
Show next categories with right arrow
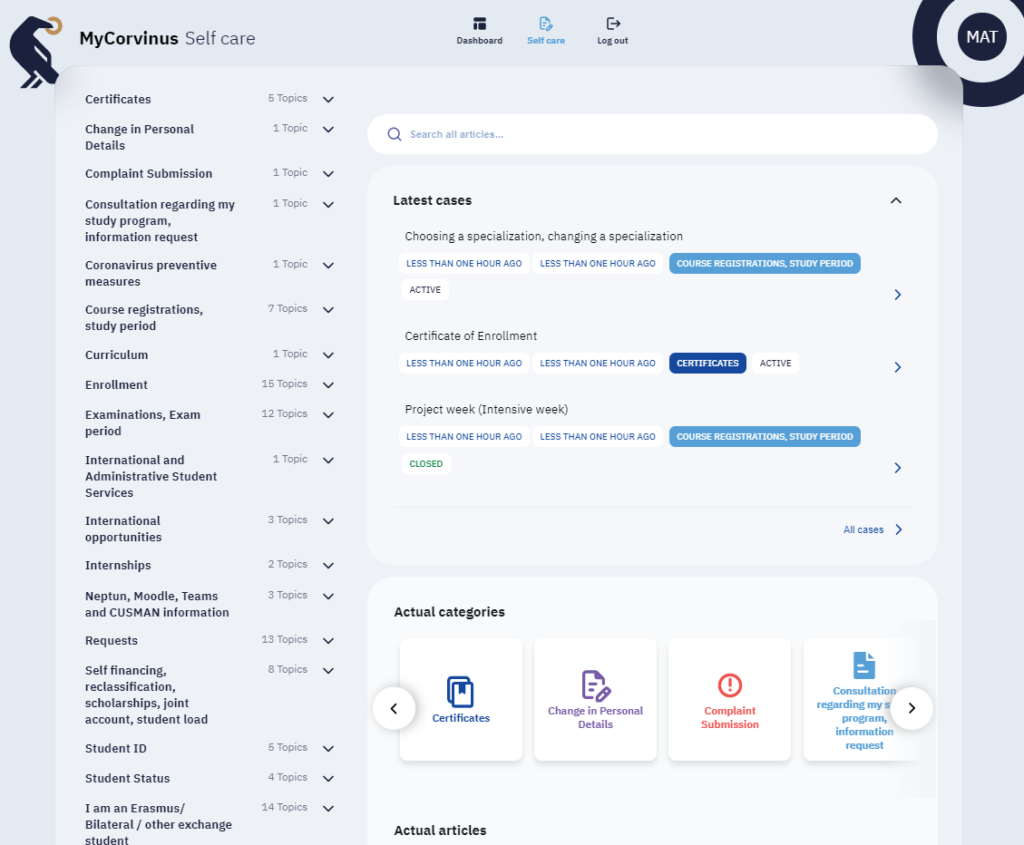[x=912, y=709]
